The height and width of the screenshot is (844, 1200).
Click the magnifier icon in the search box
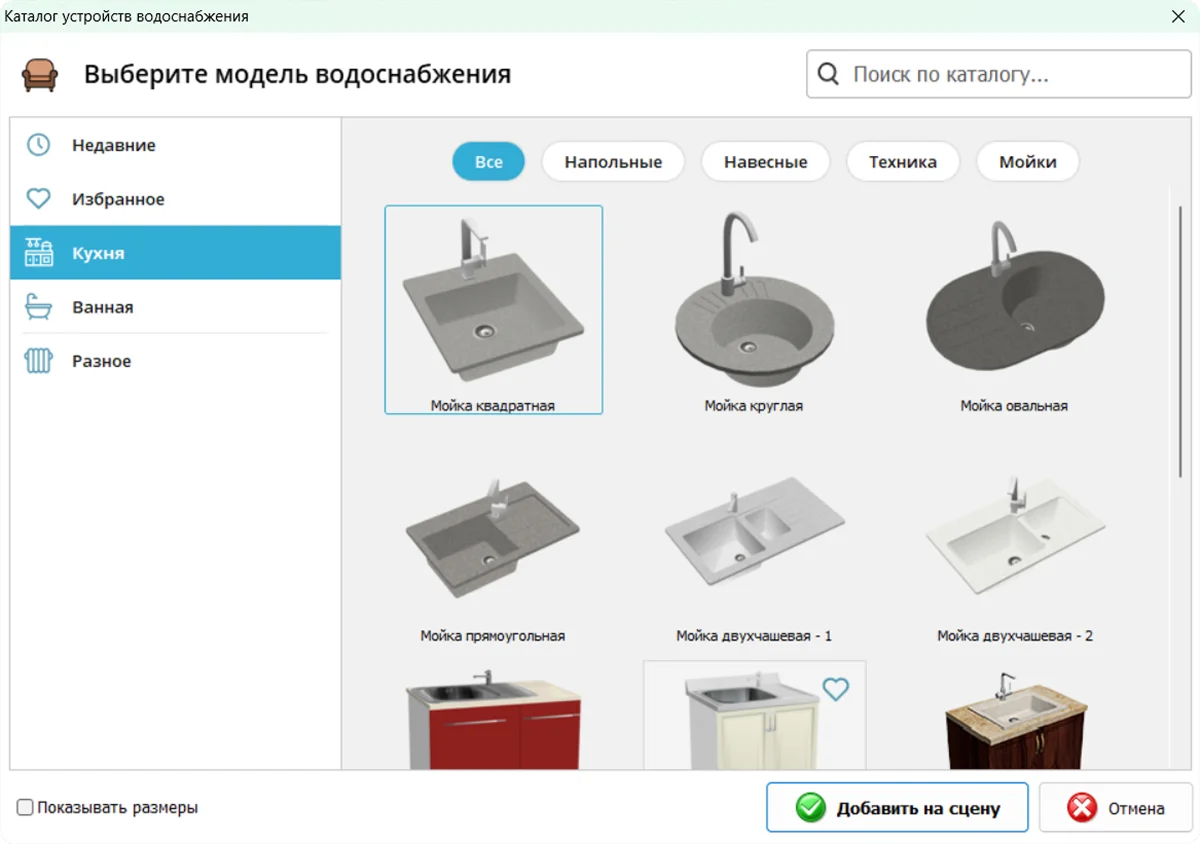[x=829, y=74]
